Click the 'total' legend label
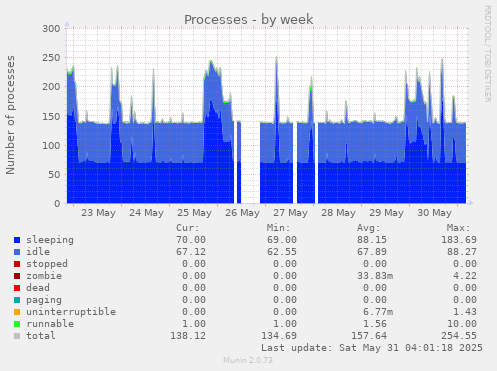Image resolution: width=497 pixels, height=371 pixels. click(41, 336)
